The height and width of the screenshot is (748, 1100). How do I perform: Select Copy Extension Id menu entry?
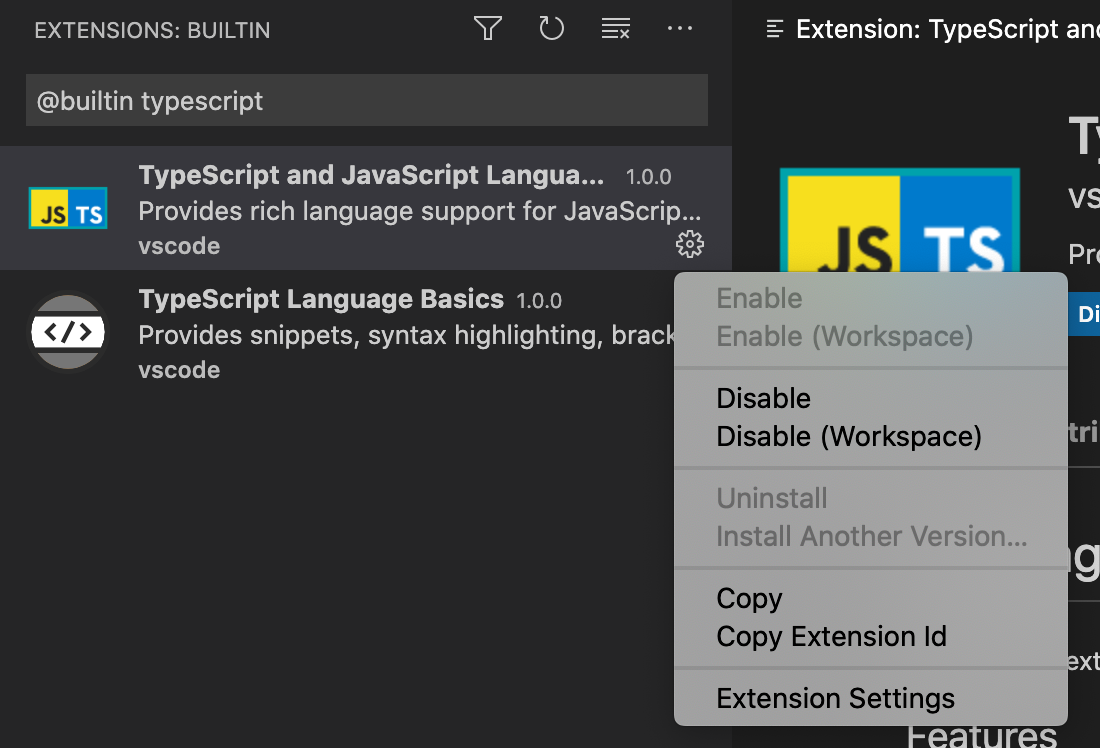coord(831,636)
